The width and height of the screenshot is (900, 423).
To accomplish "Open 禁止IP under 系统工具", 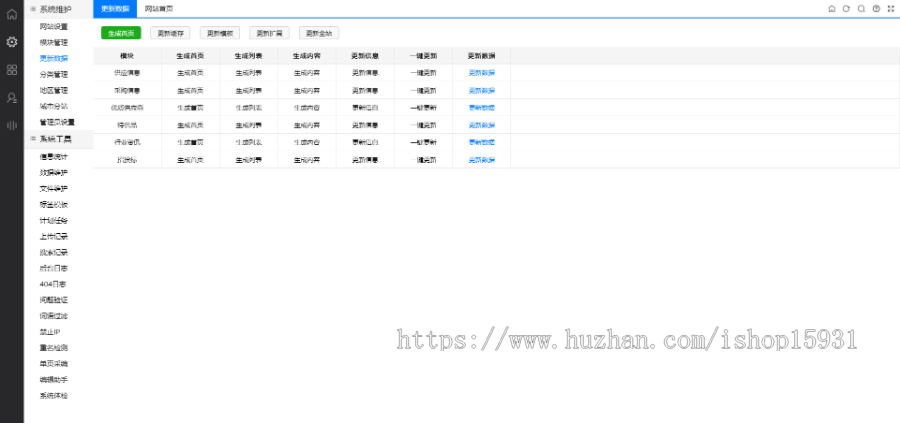I will [x=51, y=332].
